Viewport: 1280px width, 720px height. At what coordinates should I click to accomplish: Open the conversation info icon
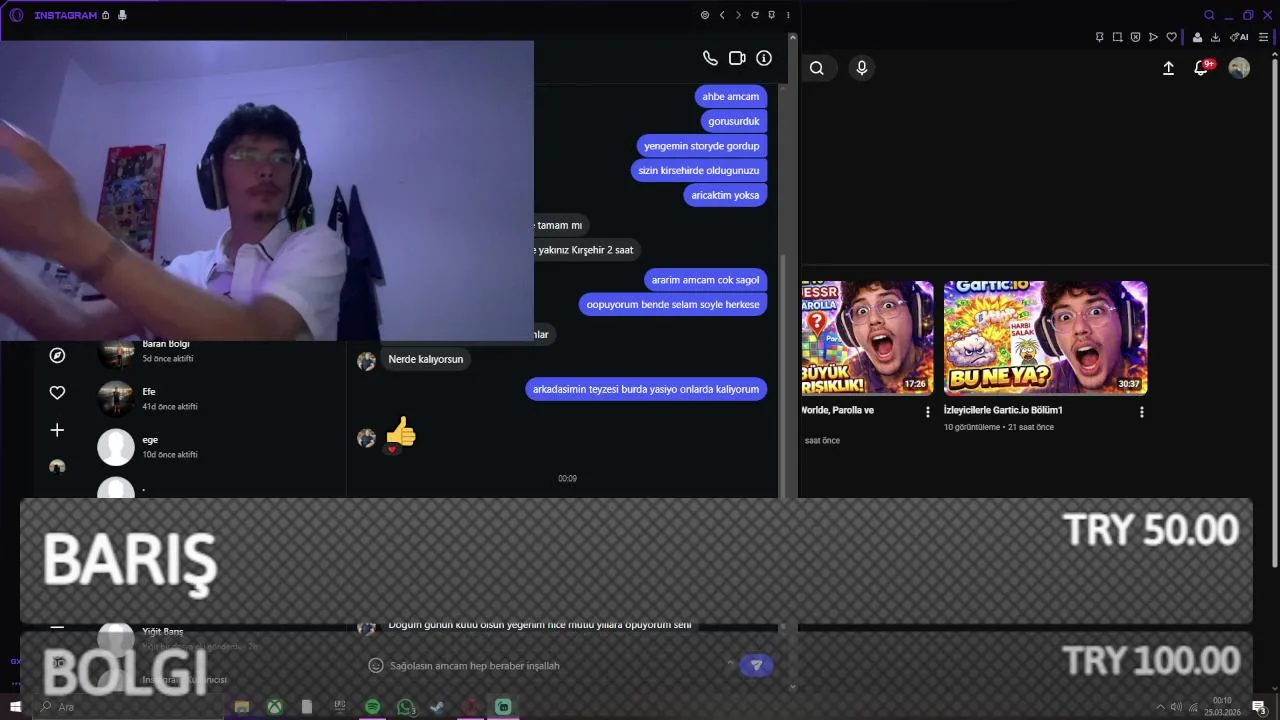pos(764,58)
